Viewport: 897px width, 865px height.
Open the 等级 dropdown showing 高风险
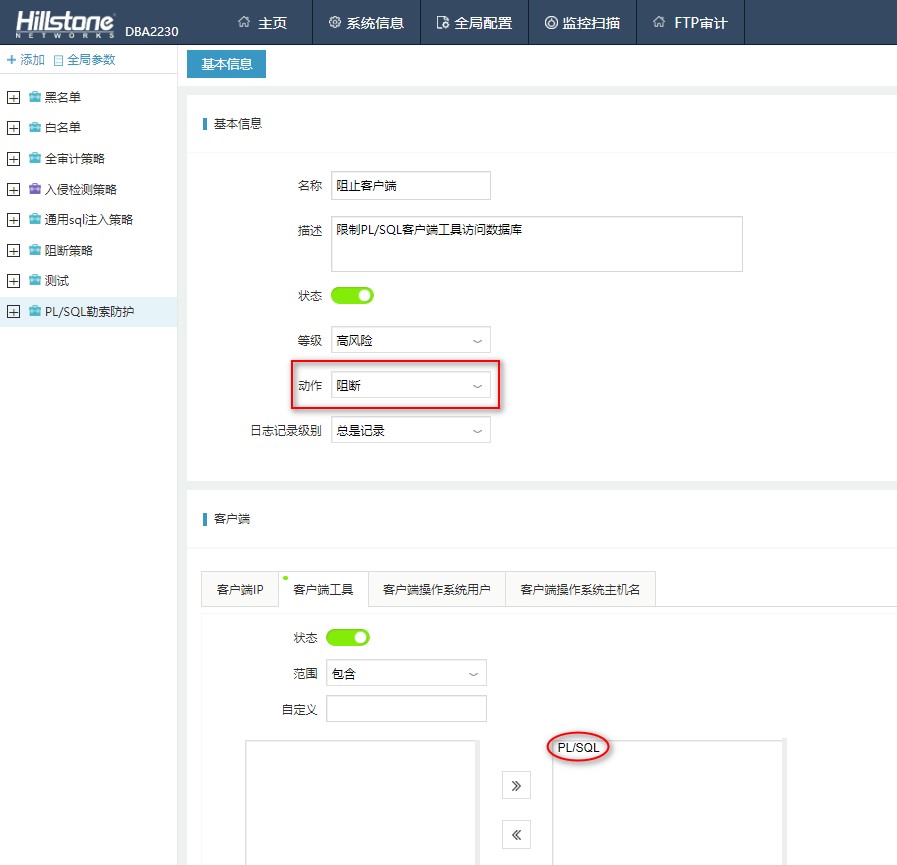[411, 340]
